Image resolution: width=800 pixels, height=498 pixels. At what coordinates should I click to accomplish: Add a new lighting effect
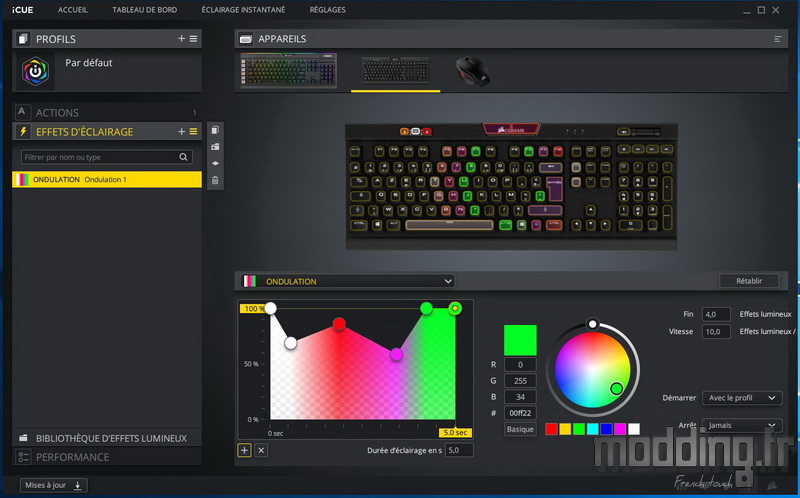[x=181, y=132]
